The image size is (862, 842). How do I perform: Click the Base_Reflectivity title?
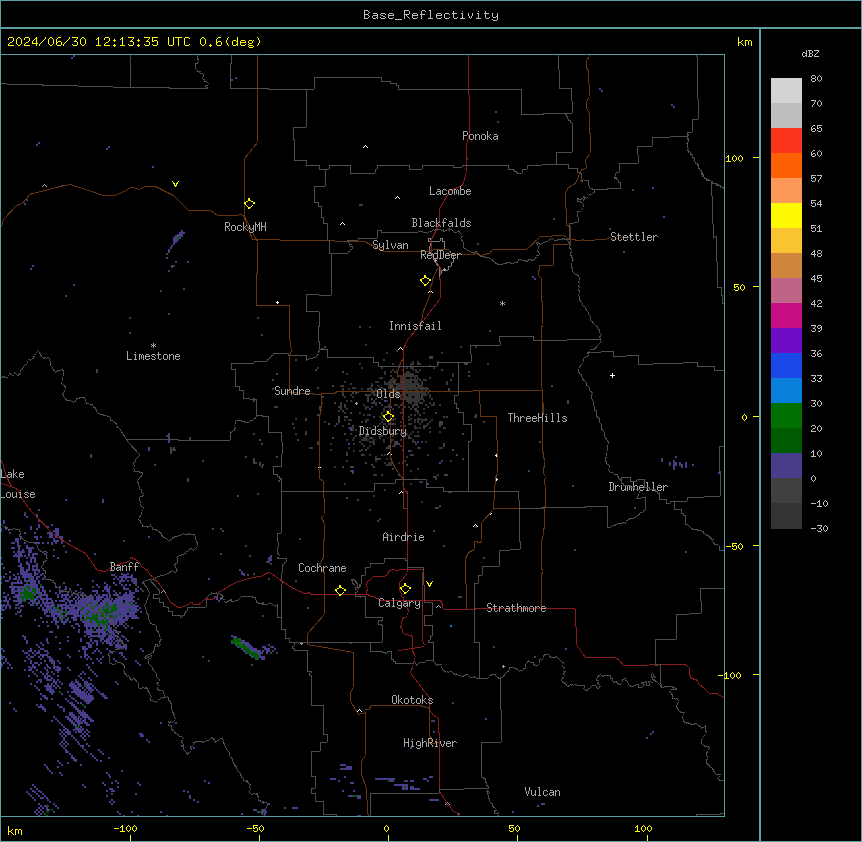(431, 15)
